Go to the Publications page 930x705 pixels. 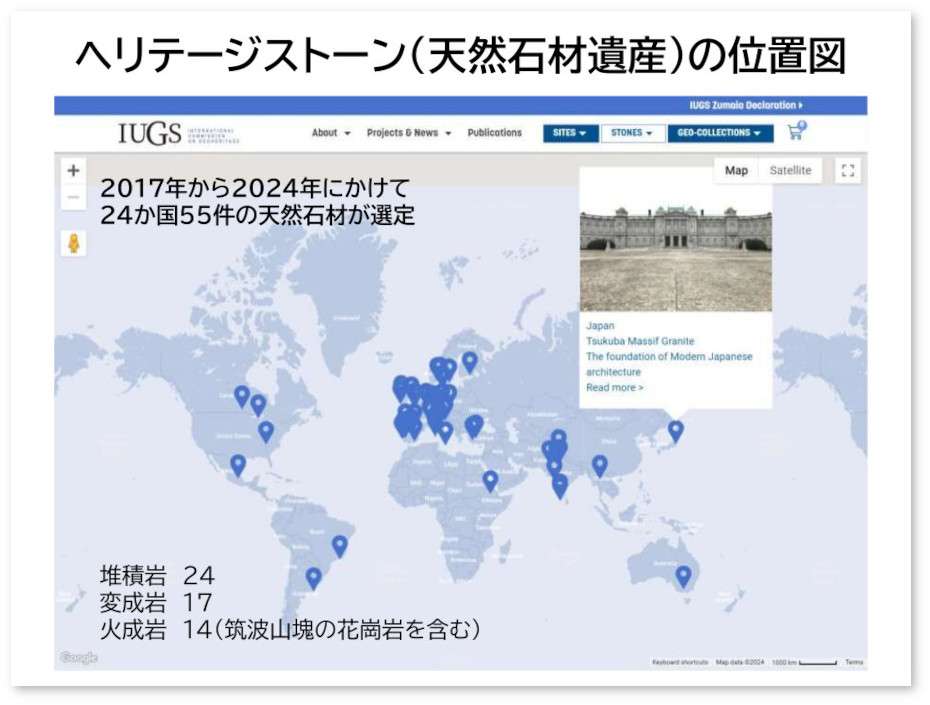494,133
